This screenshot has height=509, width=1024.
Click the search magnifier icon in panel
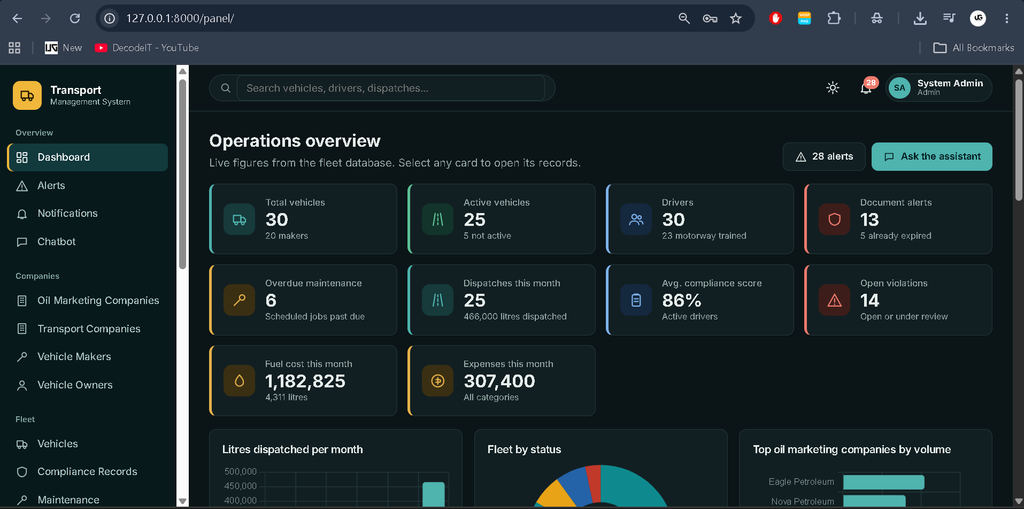coord(225,88)
